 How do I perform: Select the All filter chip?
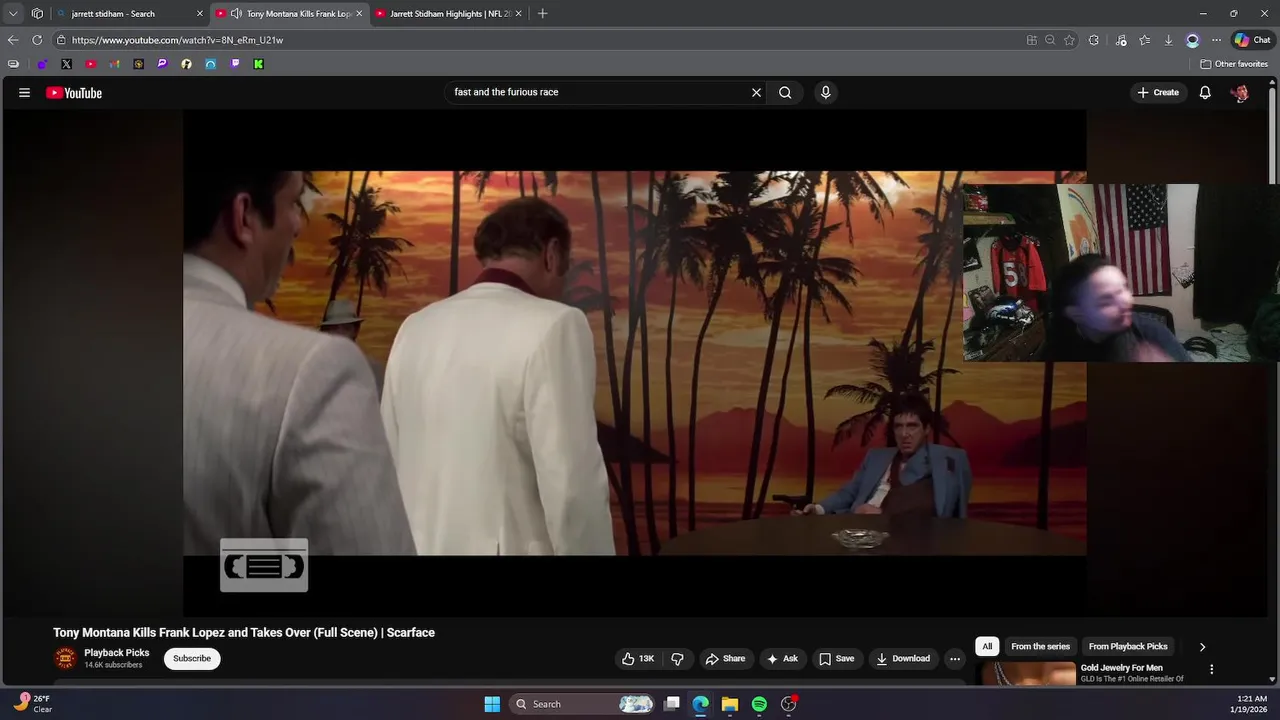pos(987,646)
